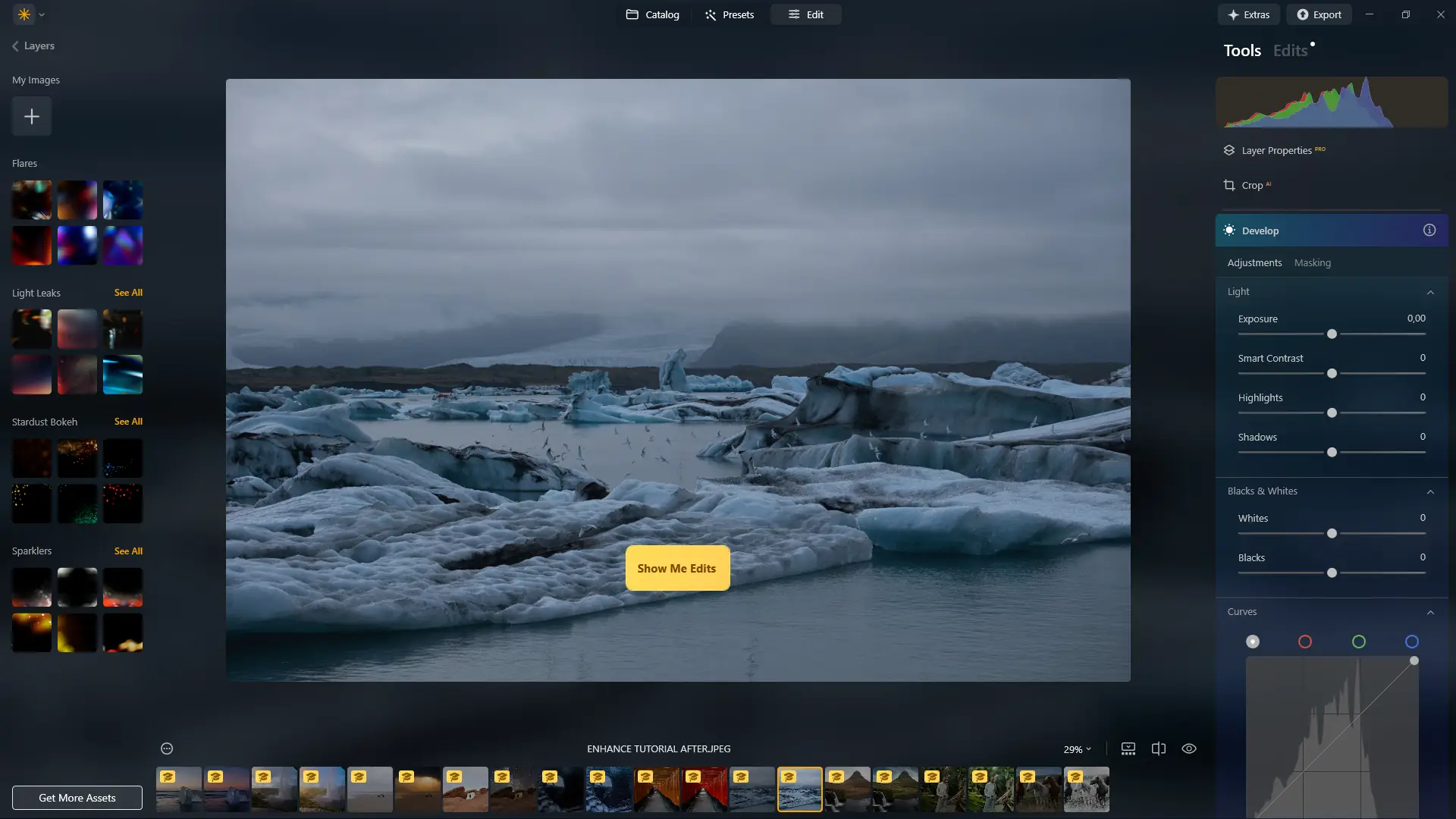1456x819 pixels.
Task: Collapse the Blacks & Whites section
Action: (1429, 492)
